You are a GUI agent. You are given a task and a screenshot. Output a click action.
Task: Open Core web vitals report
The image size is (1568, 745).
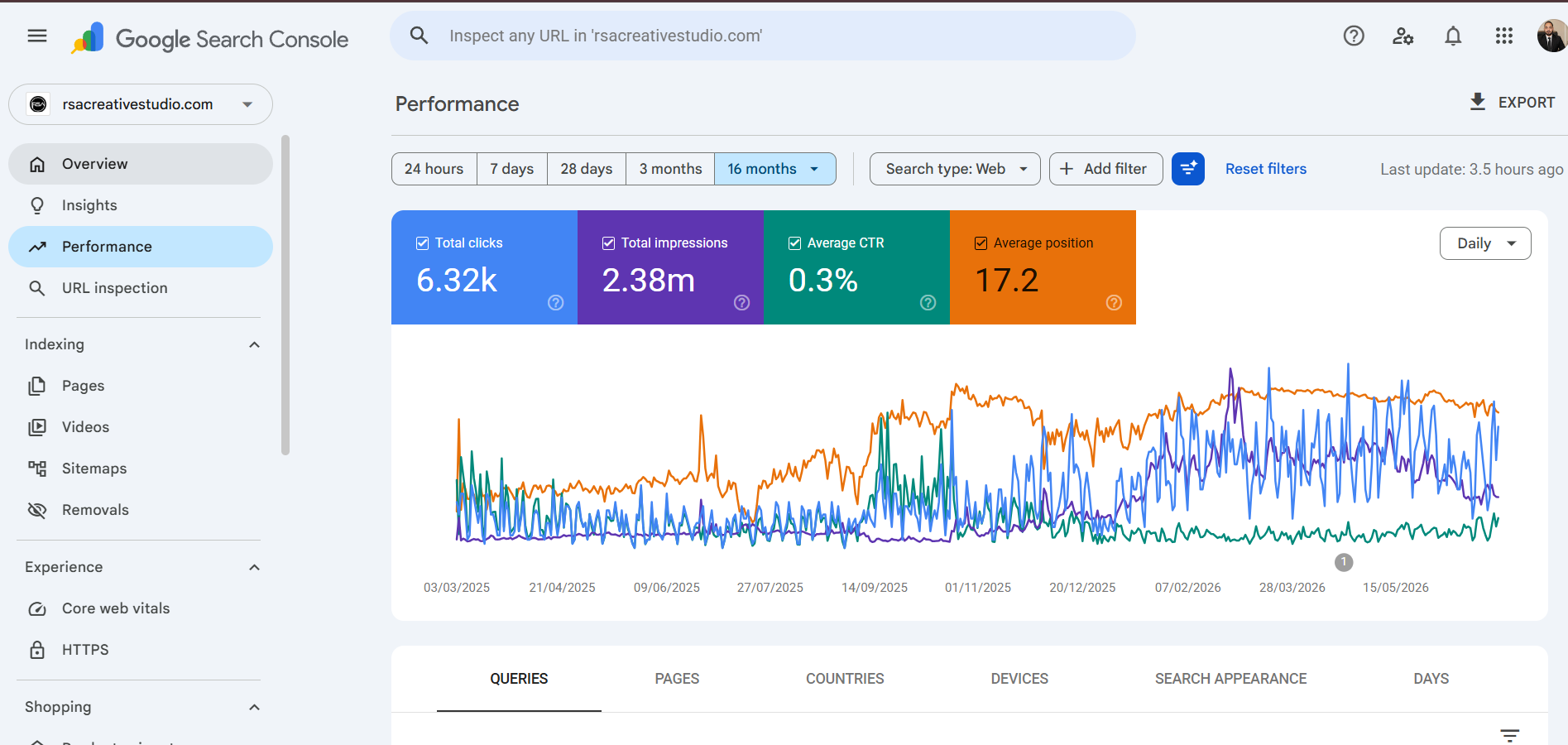(141, 608)
